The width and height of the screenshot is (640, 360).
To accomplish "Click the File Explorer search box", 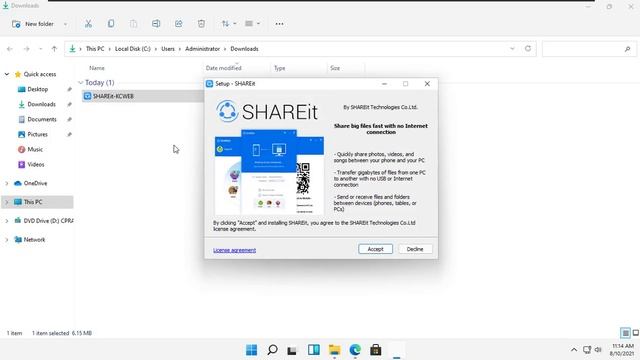I will click(589, 49).
